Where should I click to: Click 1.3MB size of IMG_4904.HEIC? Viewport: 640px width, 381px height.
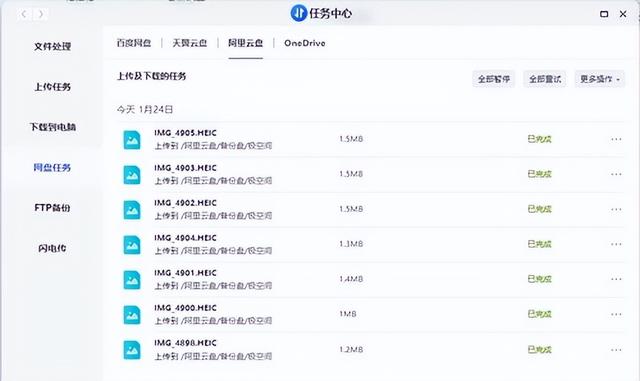coord(351,244)
